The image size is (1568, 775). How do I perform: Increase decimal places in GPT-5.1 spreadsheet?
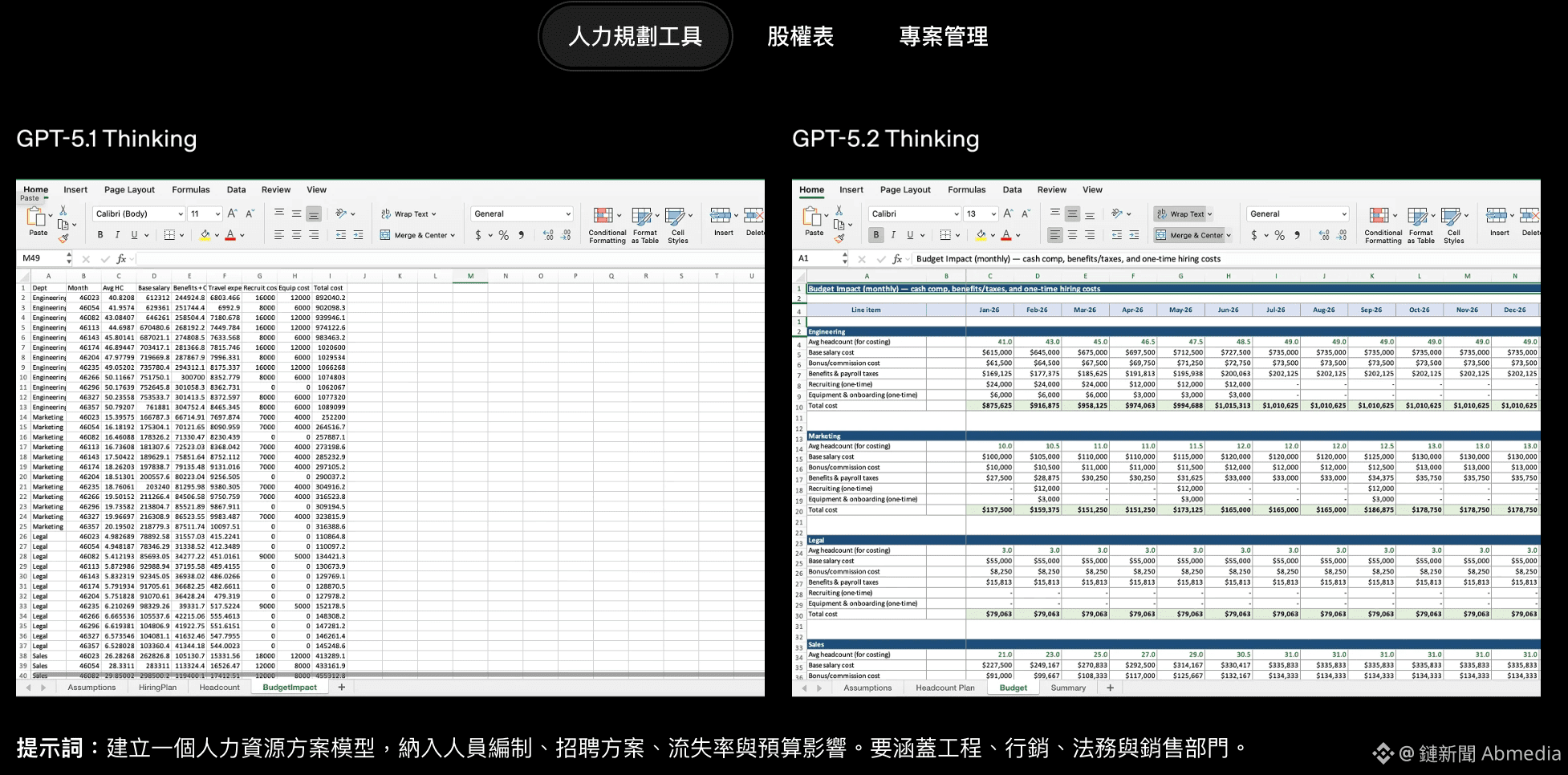[x=548, y=235]
